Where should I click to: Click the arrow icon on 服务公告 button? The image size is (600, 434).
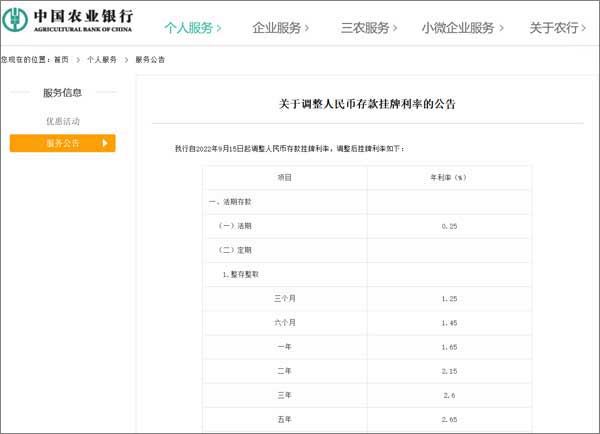(x=104, y=143)
